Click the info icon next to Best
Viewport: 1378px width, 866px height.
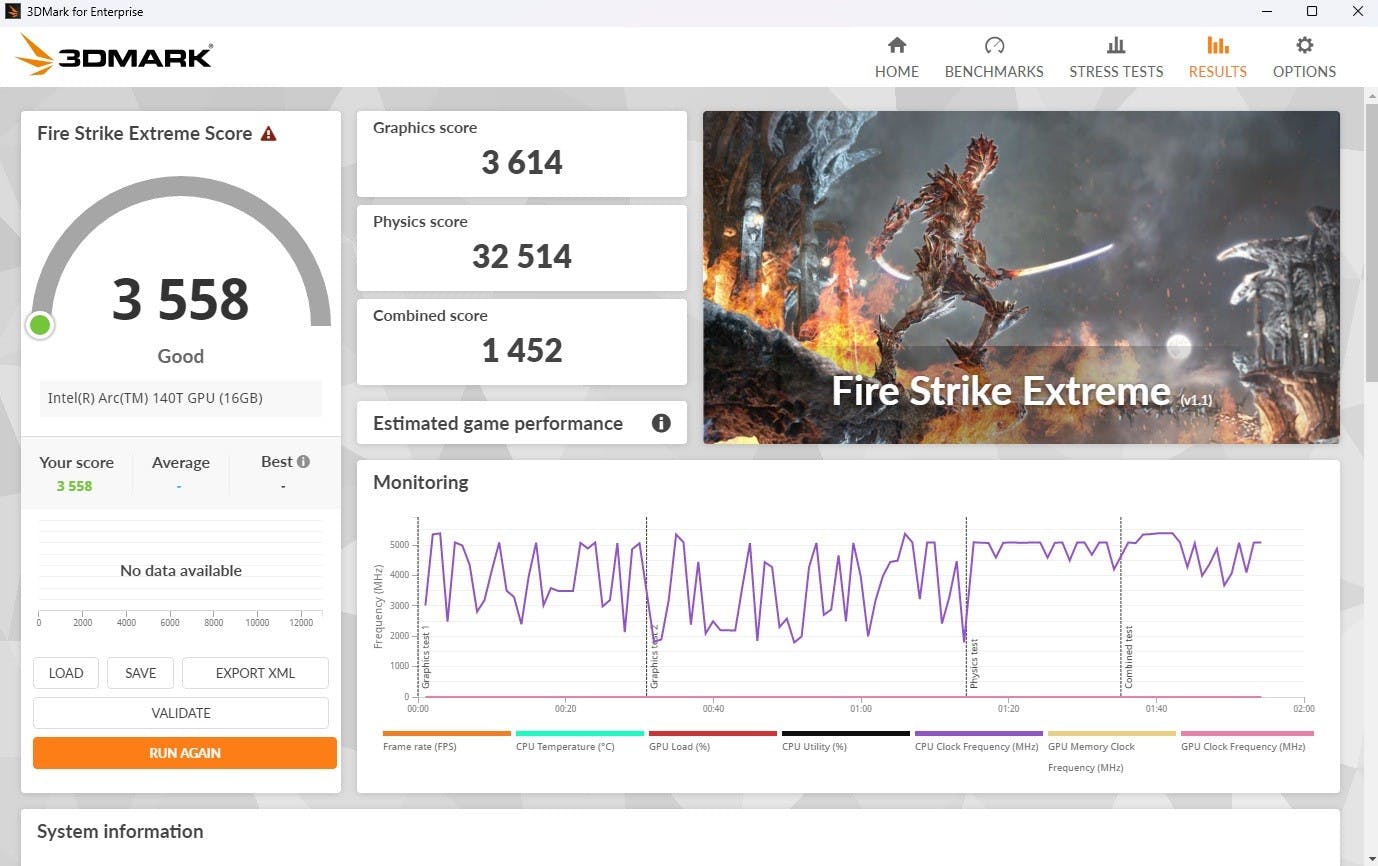click(303, 461)
